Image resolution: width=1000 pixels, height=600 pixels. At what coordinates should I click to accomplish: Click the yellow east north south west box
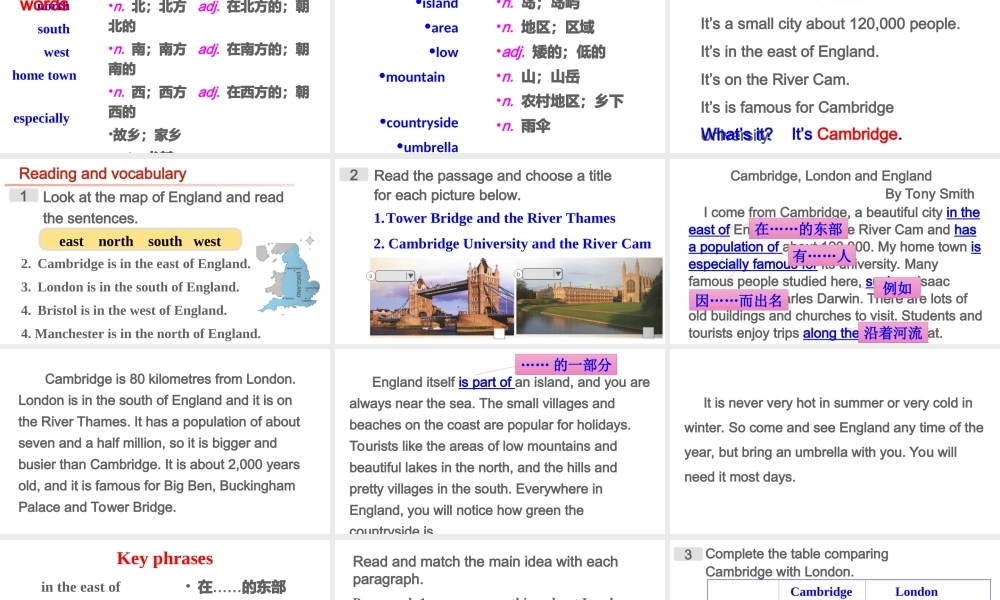[x=140, y=240]
